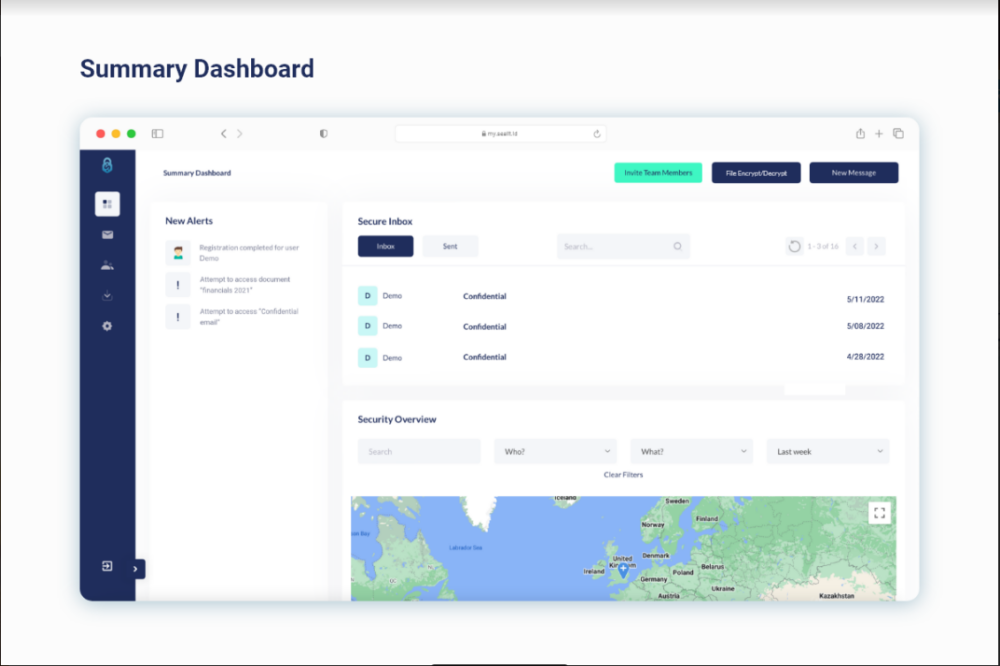
Task: Click the download icon in sidebar
Action: tap(107, 296)
